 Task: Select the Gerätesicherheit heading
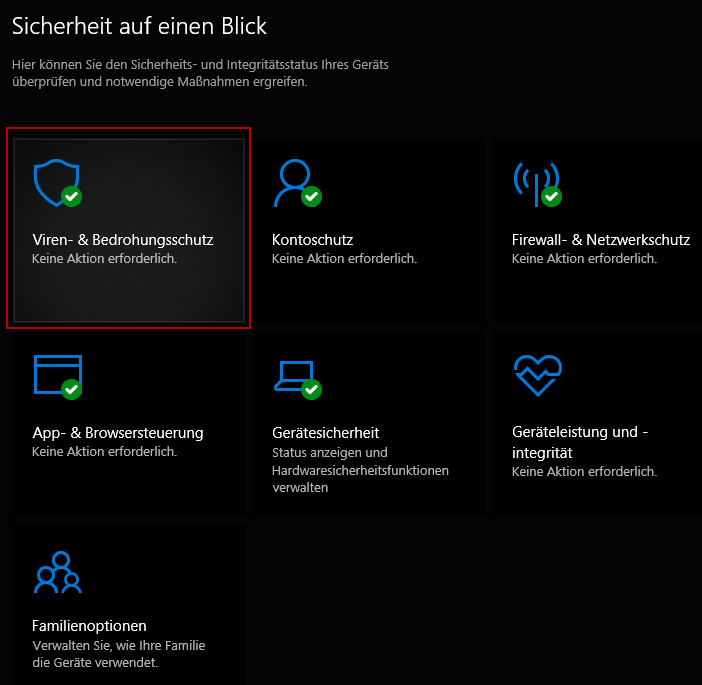tap(325, 432)
